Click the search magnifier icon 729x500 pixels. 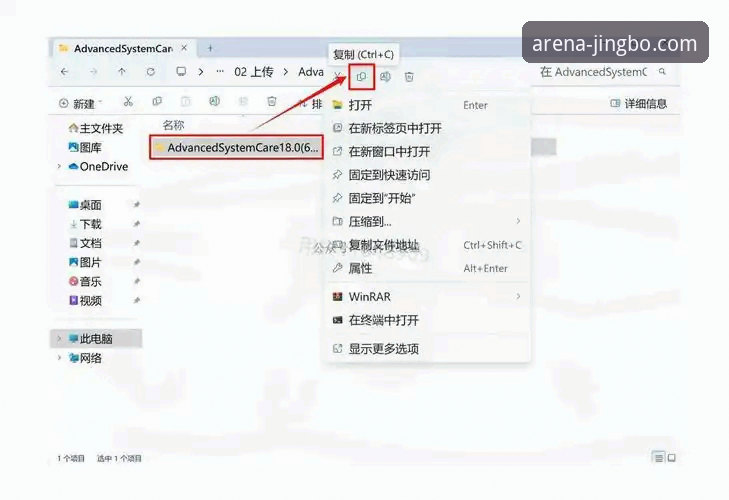click(662, 72)
